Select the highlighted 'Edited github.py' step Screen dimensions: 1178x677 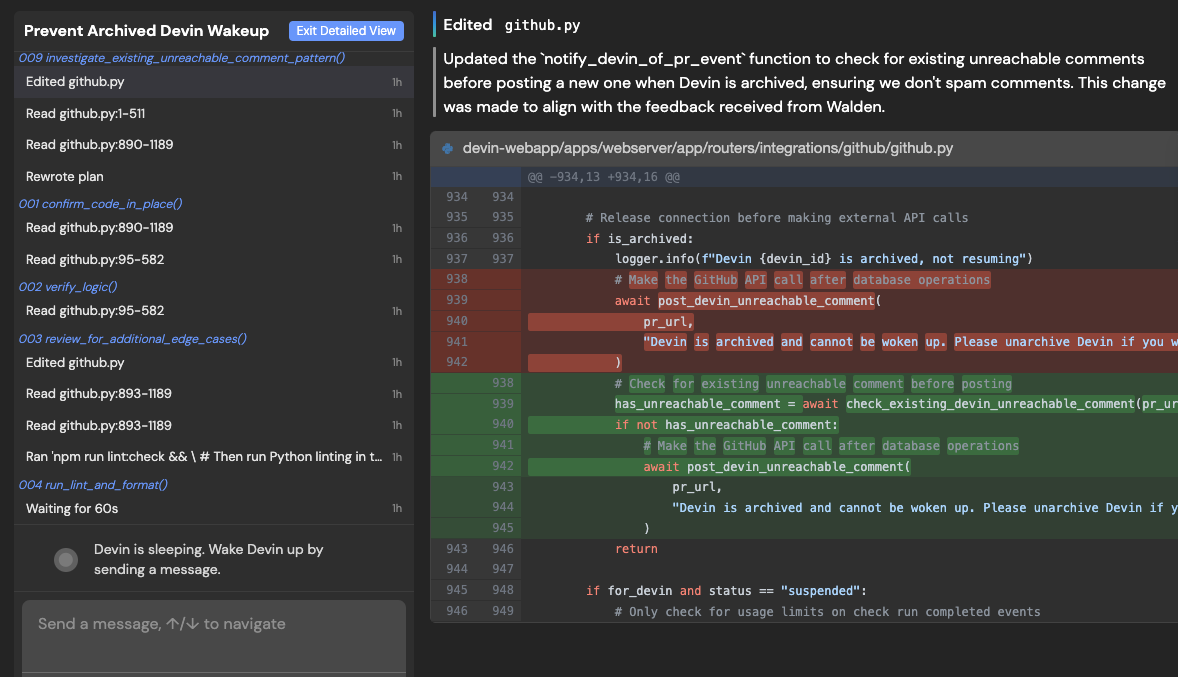[x=214, y=82]
